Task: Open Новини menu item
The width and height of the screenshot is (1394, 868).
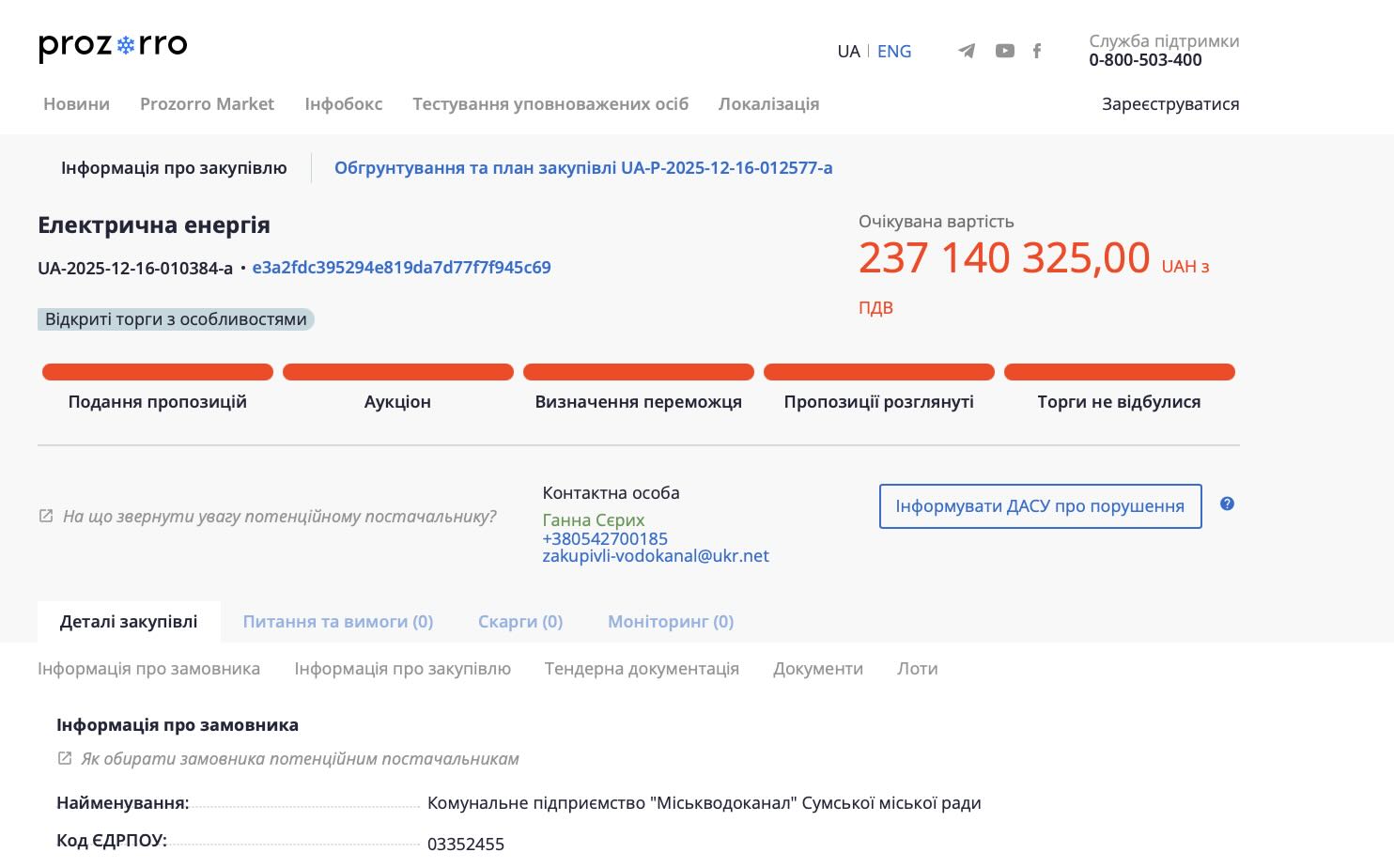Action: tap(76, 104)
